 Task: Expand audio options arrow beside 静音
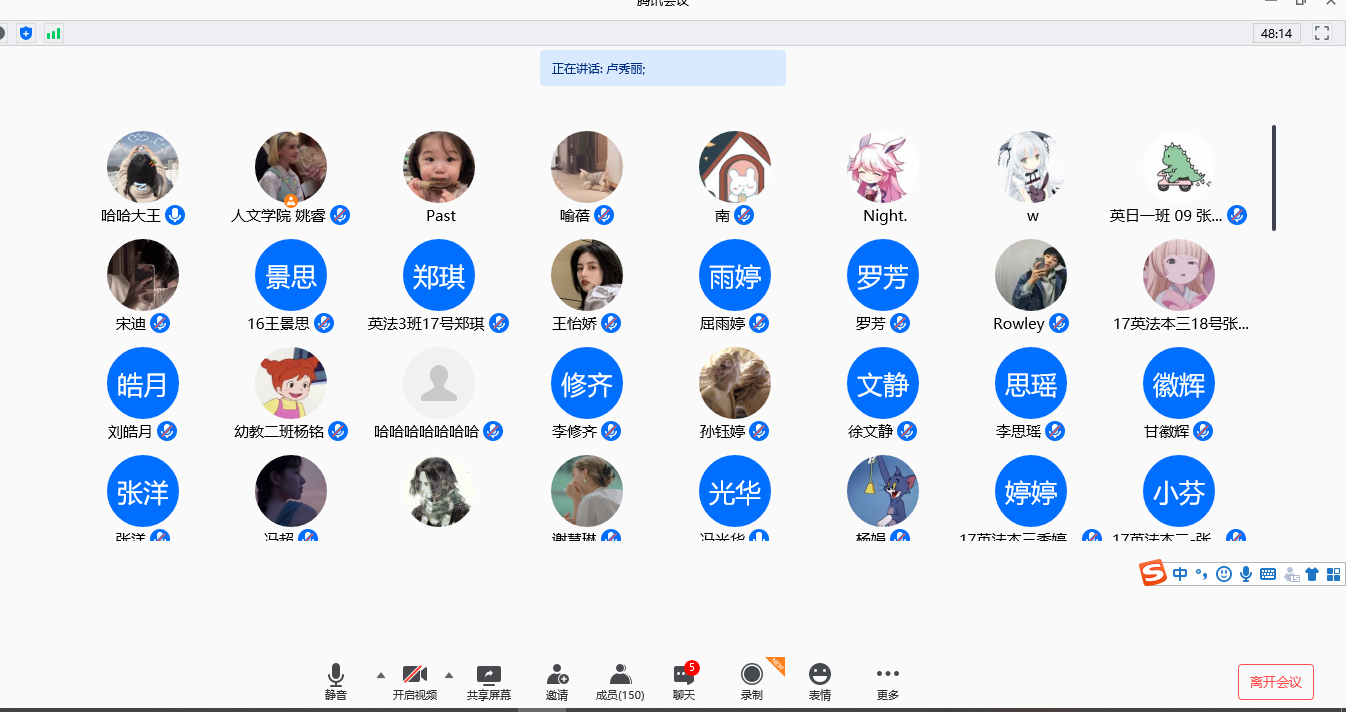pyautogui.click(x=380, y=675)
